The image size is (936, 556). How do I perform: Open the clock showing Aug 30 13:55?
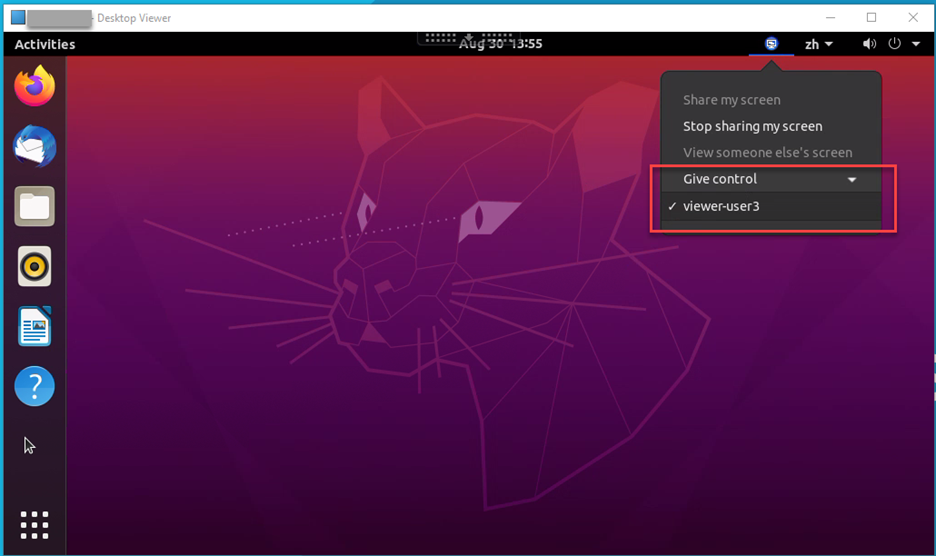[500, 44]
